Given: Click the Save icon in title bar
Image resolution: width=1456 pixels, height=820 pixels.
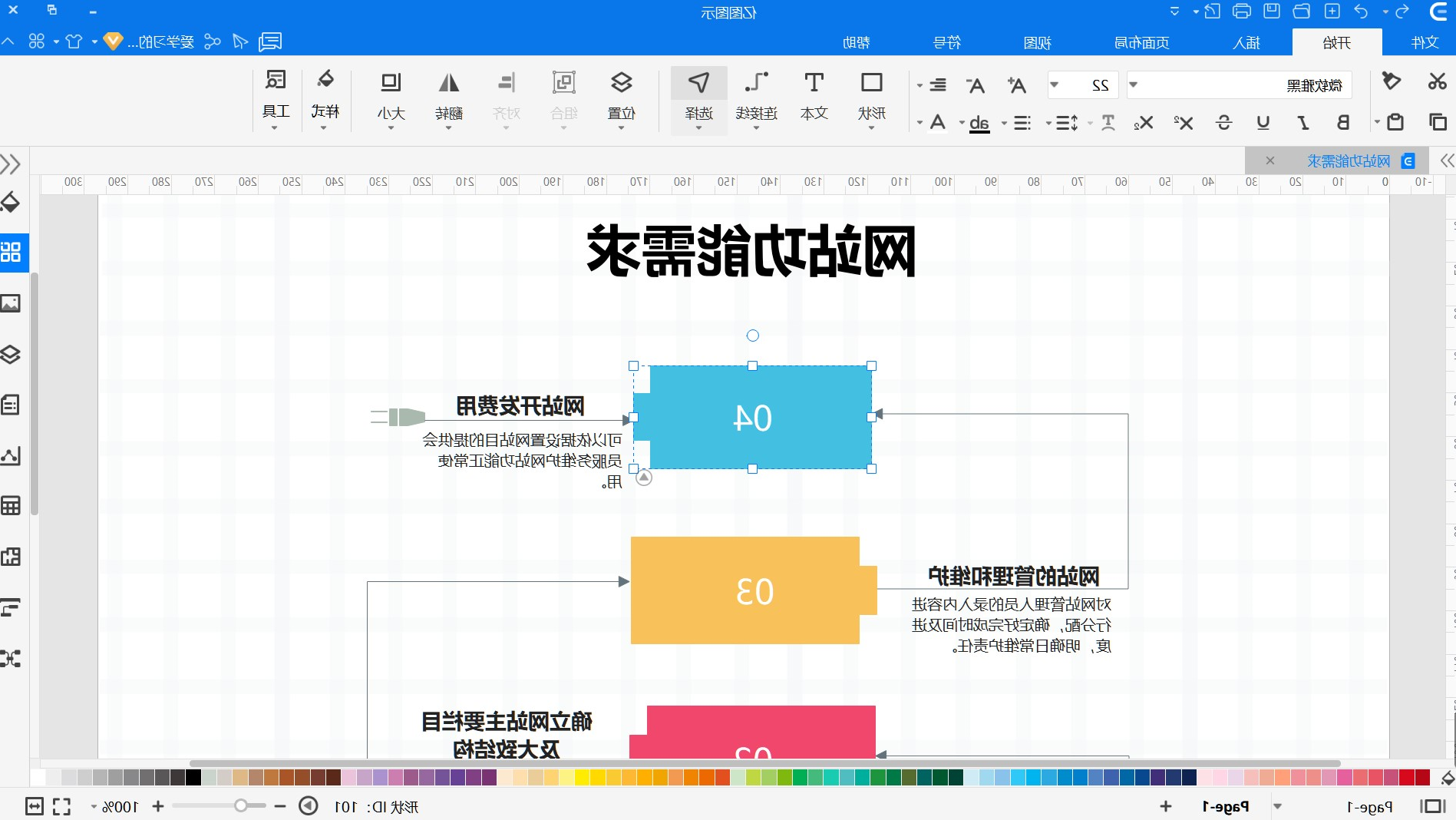Looking at the screenshot, I should point(1272,12).
